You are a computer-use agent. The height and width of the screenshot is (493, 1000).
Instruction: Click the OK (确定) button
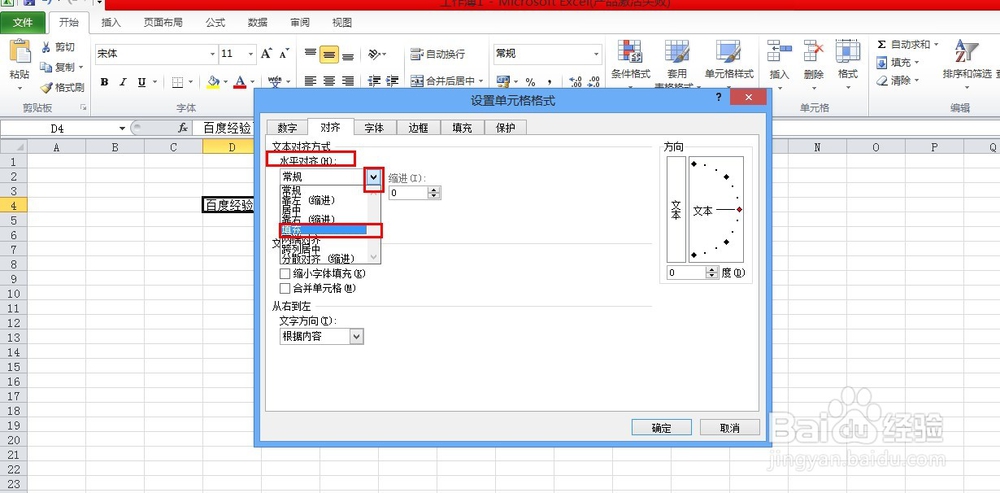[661, 428]
